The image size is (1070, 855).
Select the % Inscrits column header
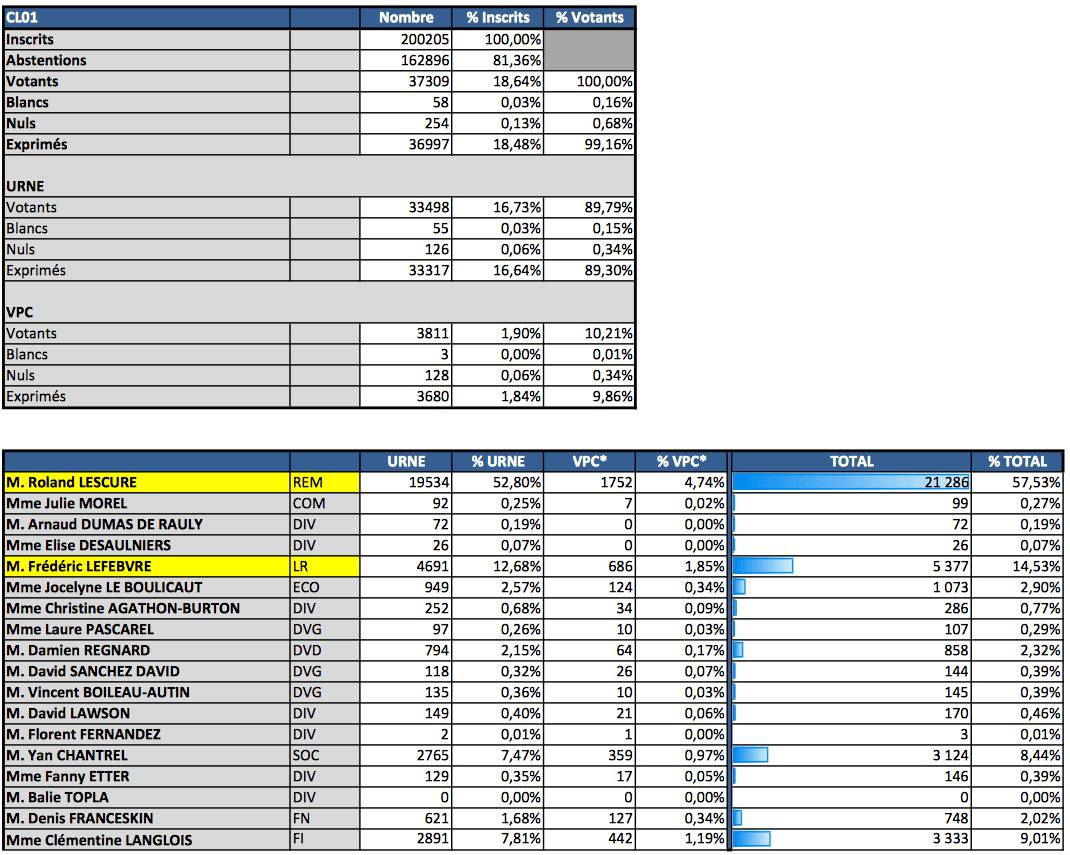tap(498, 17)
